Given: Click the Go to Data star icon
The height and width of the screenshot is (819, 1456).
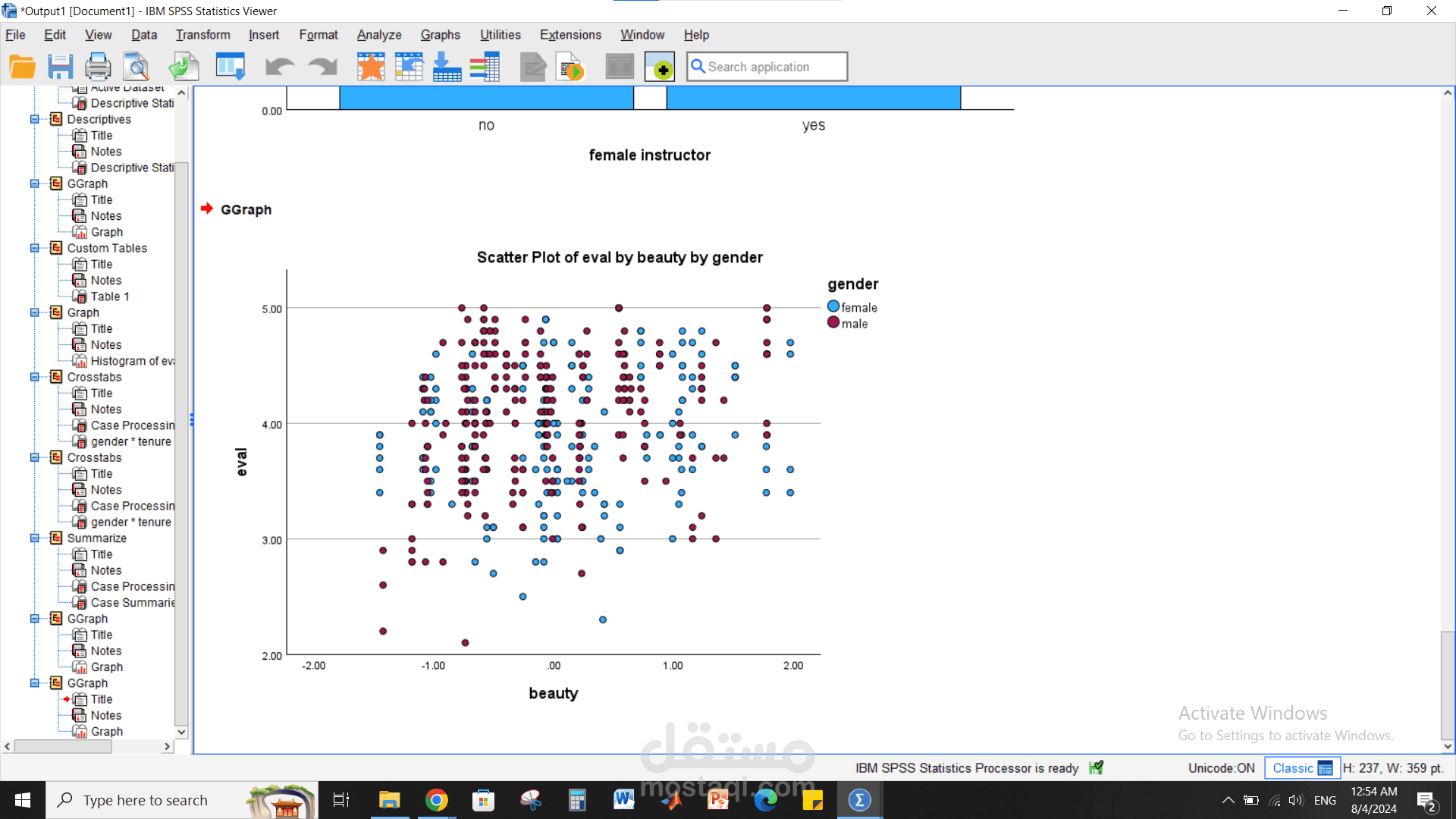Looking at the screenshot, I should [371, 67].
